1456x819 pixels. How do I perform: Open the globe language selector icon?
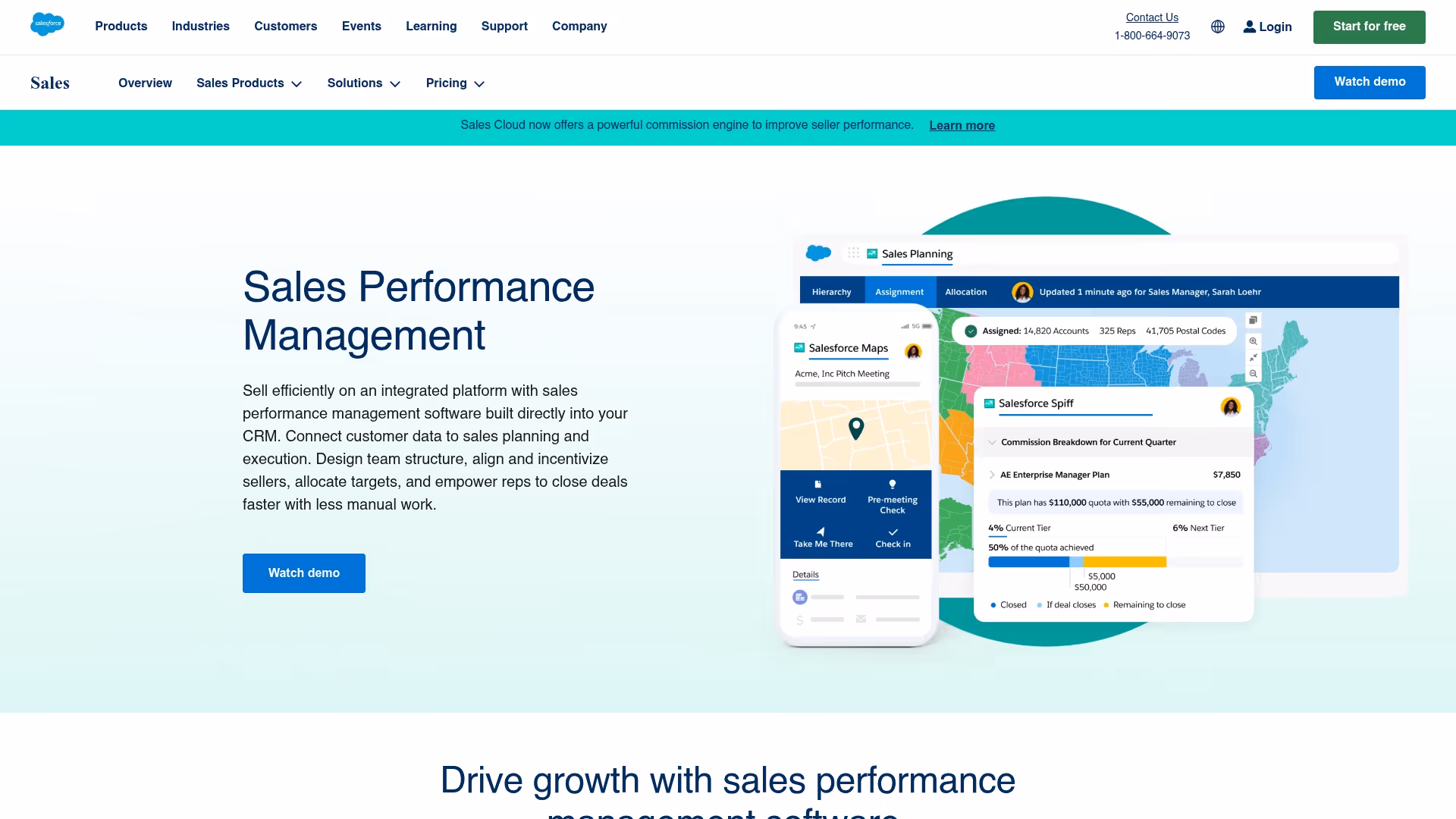point(1218,27)
